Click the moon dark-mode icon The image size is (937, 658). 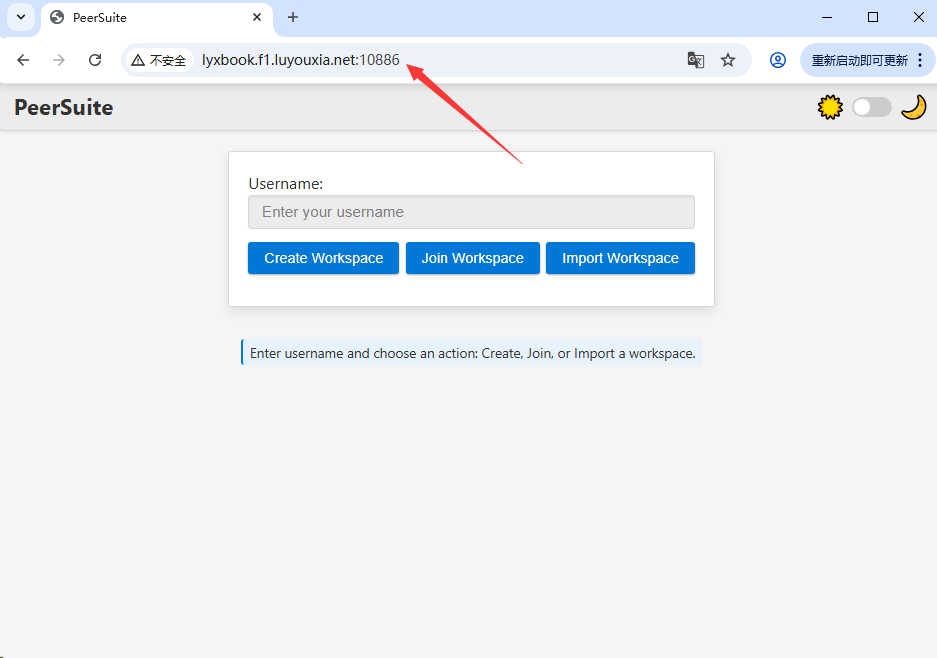click(913, 107)
